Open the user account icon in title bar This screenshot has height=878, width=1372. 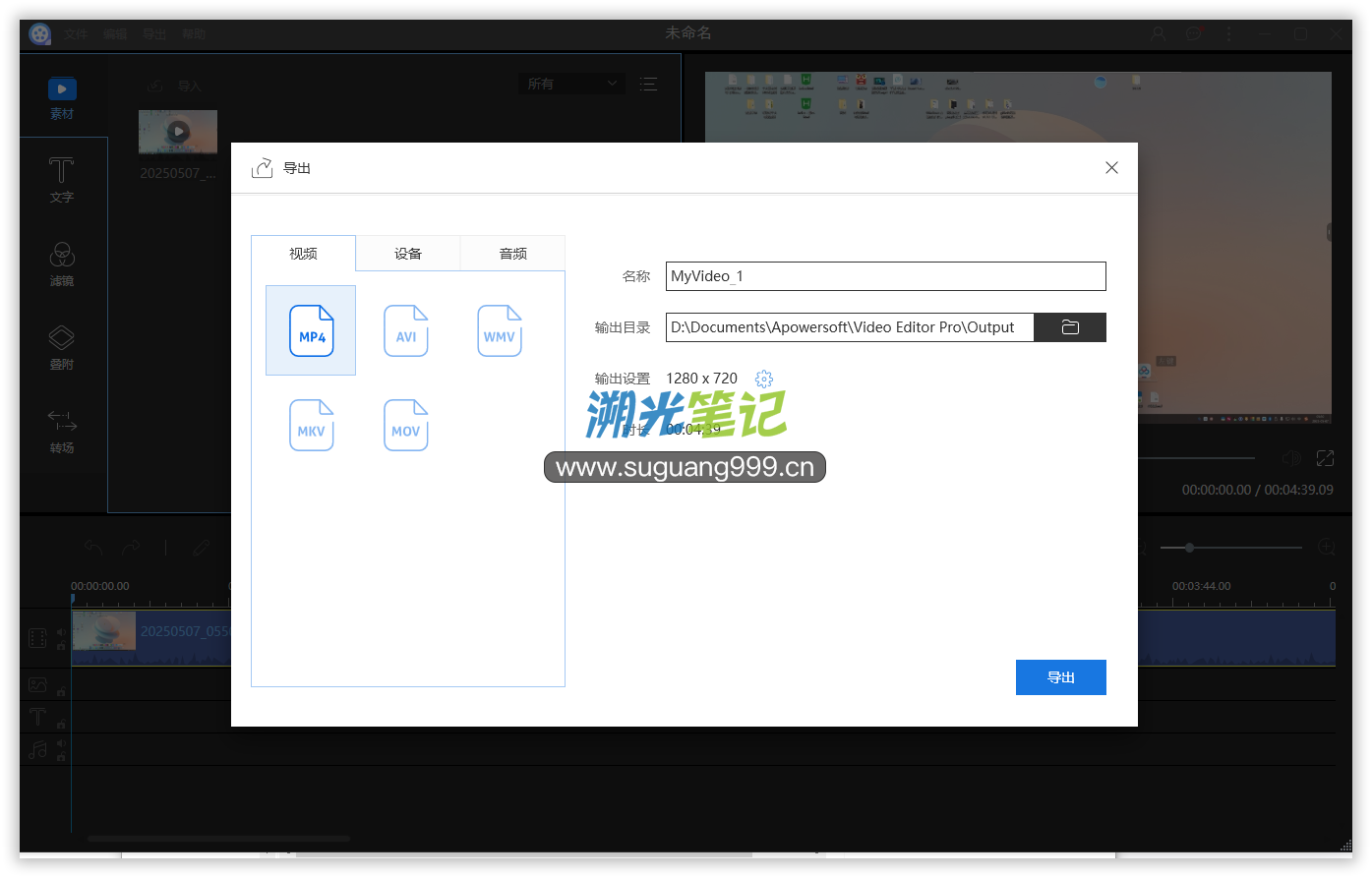coord(1158,33)
